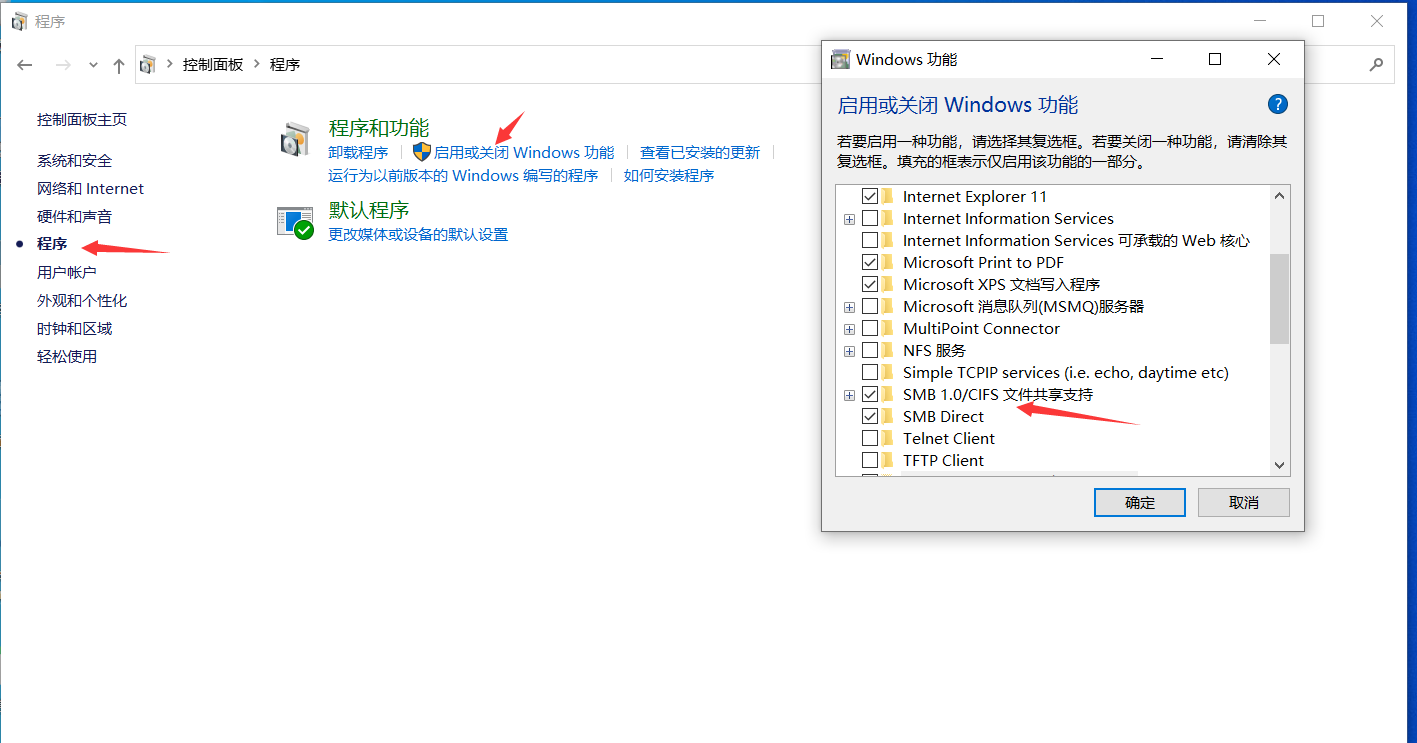This screenshot has height=743, width=1417.
Task: Click the 查看已安装的更新 link
Action: 700,152
